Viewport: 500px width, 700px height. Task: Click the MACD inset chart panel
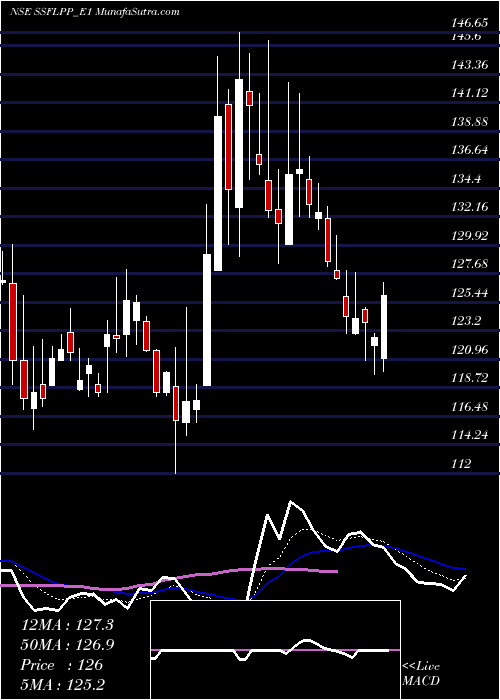point(275,650)
